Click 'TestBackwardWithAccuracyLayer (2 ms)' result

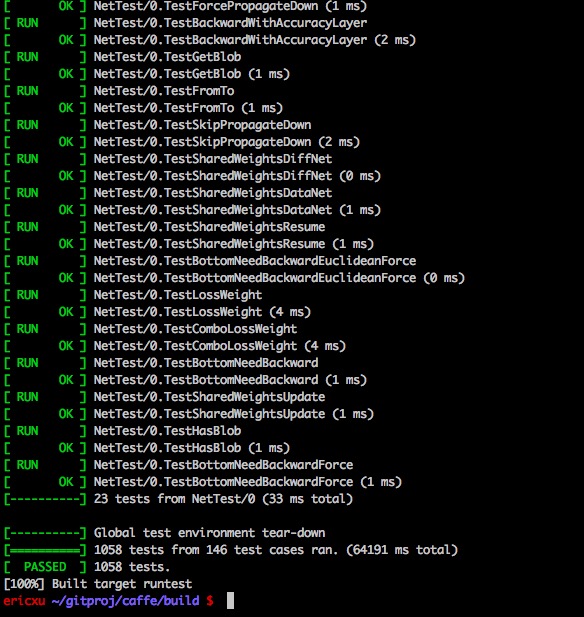(x=290, y=40)
